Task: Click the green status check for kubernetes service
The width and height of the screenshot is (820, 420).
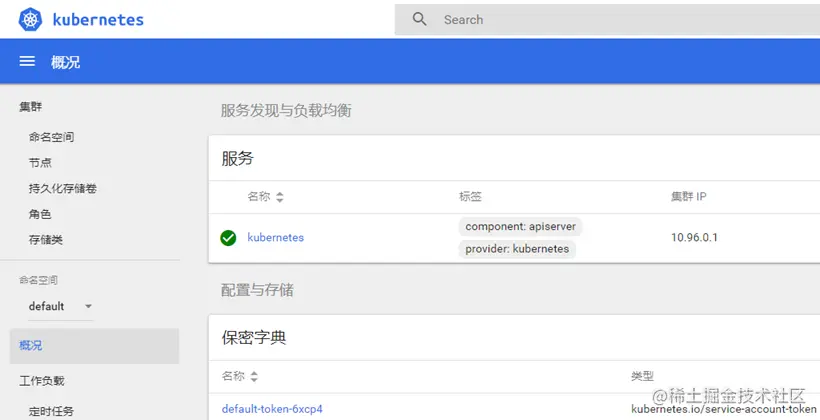Action: click(228, 237)
